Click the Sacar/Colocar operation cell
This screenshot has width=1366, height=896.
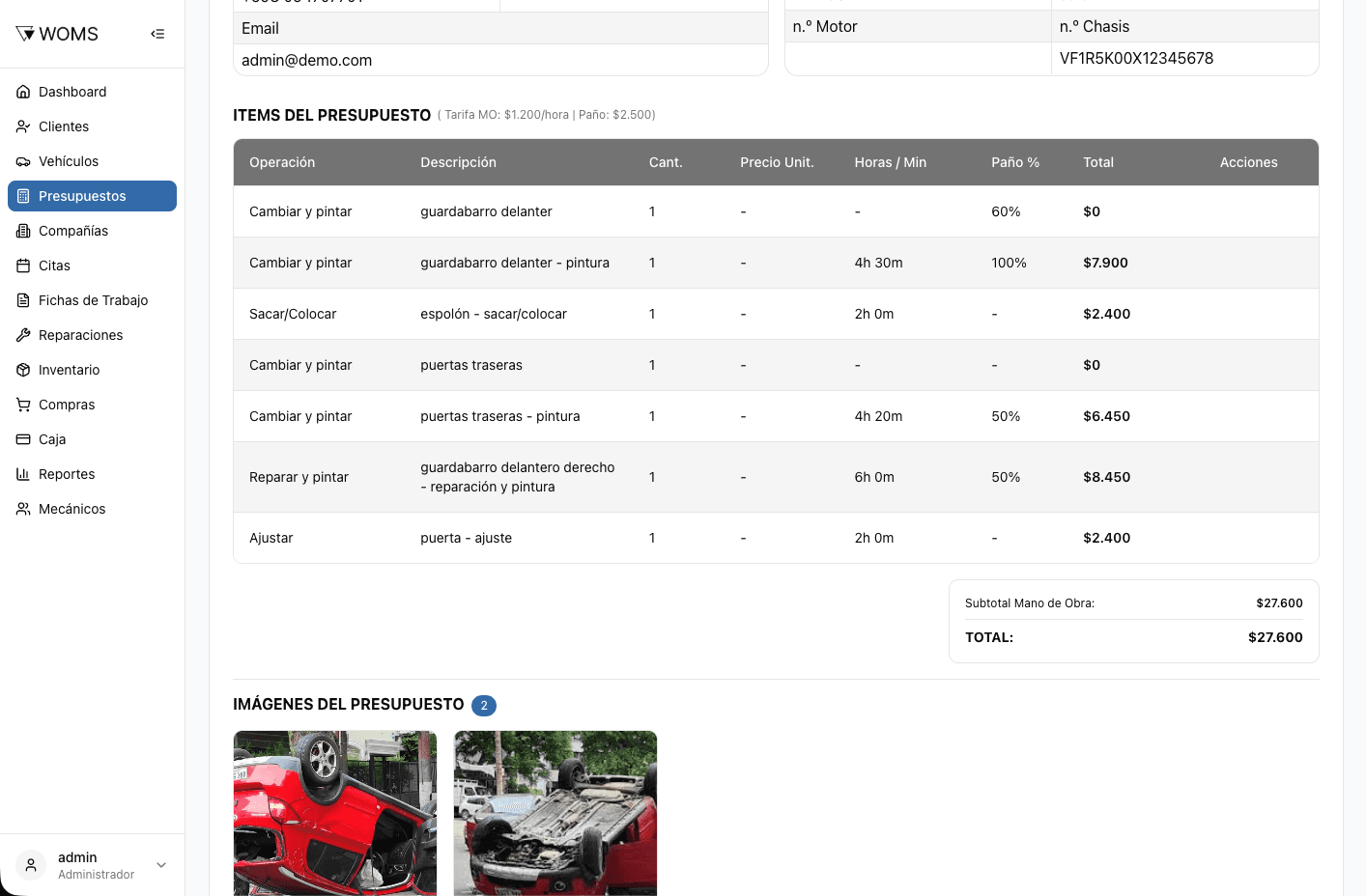pyautogui.click(x=293, y=314)
